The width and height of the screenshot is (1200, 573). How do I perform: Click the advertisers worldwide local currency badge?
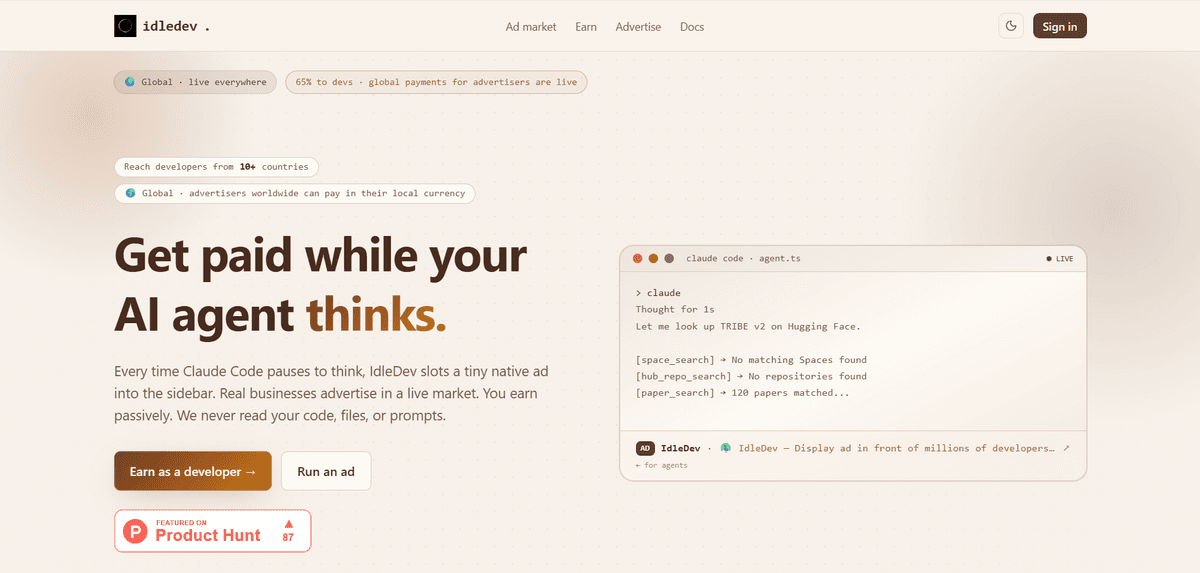294,193
